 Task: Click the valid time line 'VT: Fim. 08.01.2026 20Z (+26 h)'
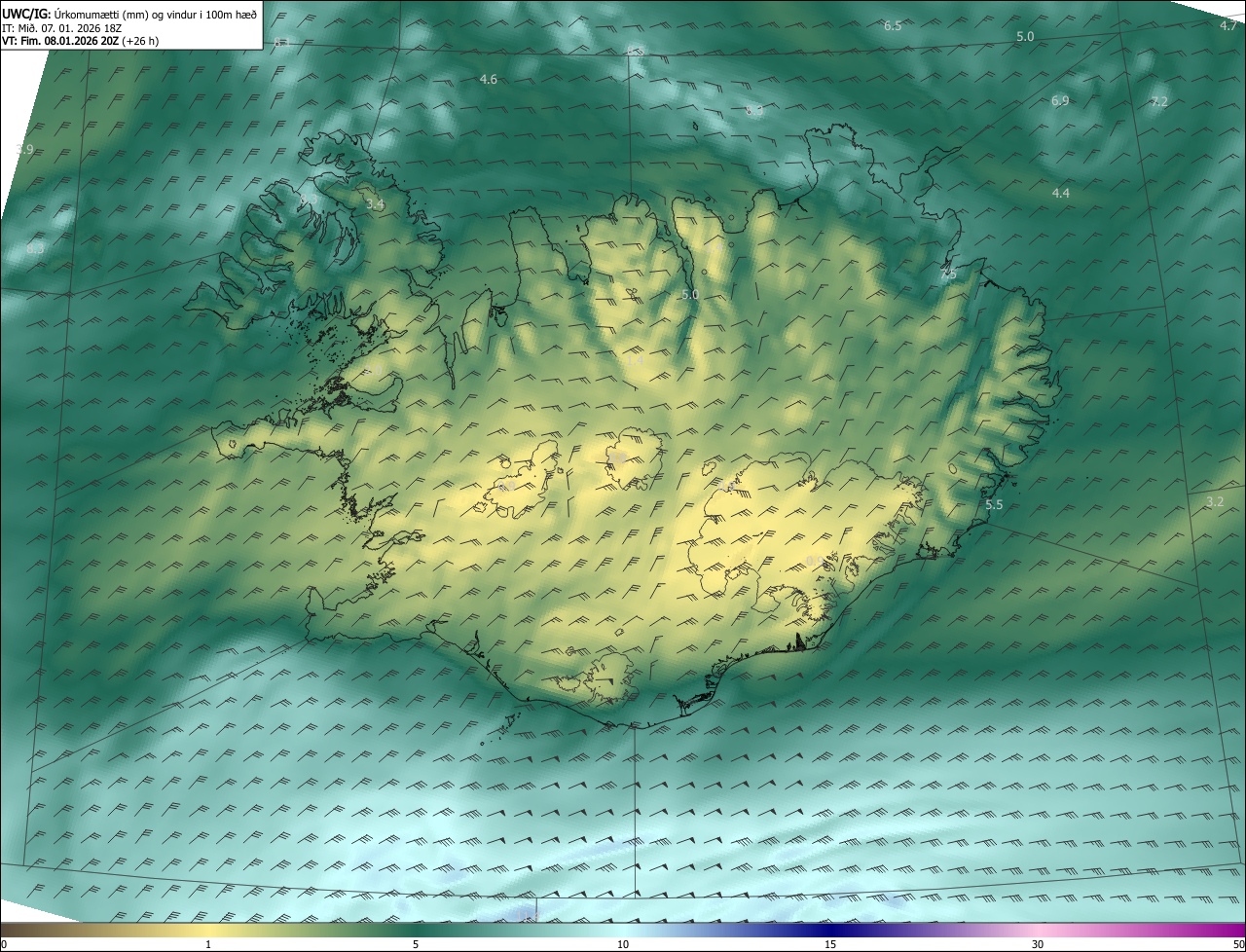pos(81,41)
